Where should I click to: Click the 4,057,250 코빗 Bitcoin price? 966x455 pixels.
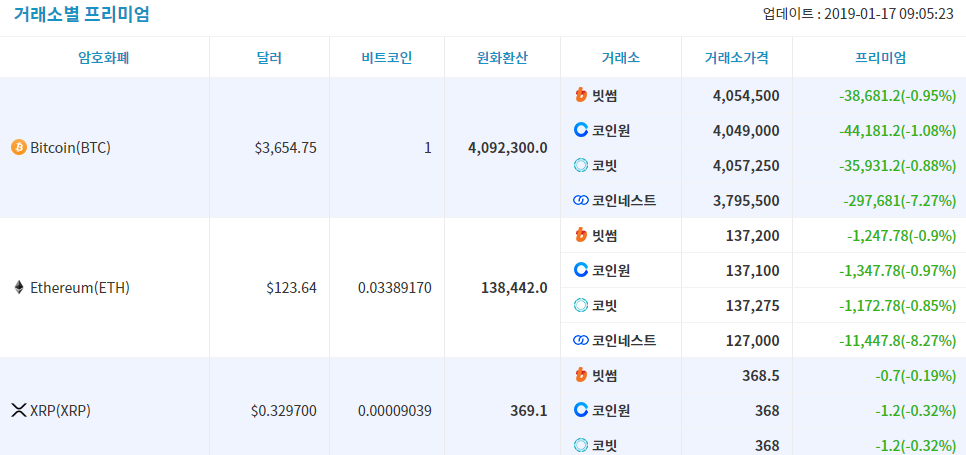click(747, 166)
